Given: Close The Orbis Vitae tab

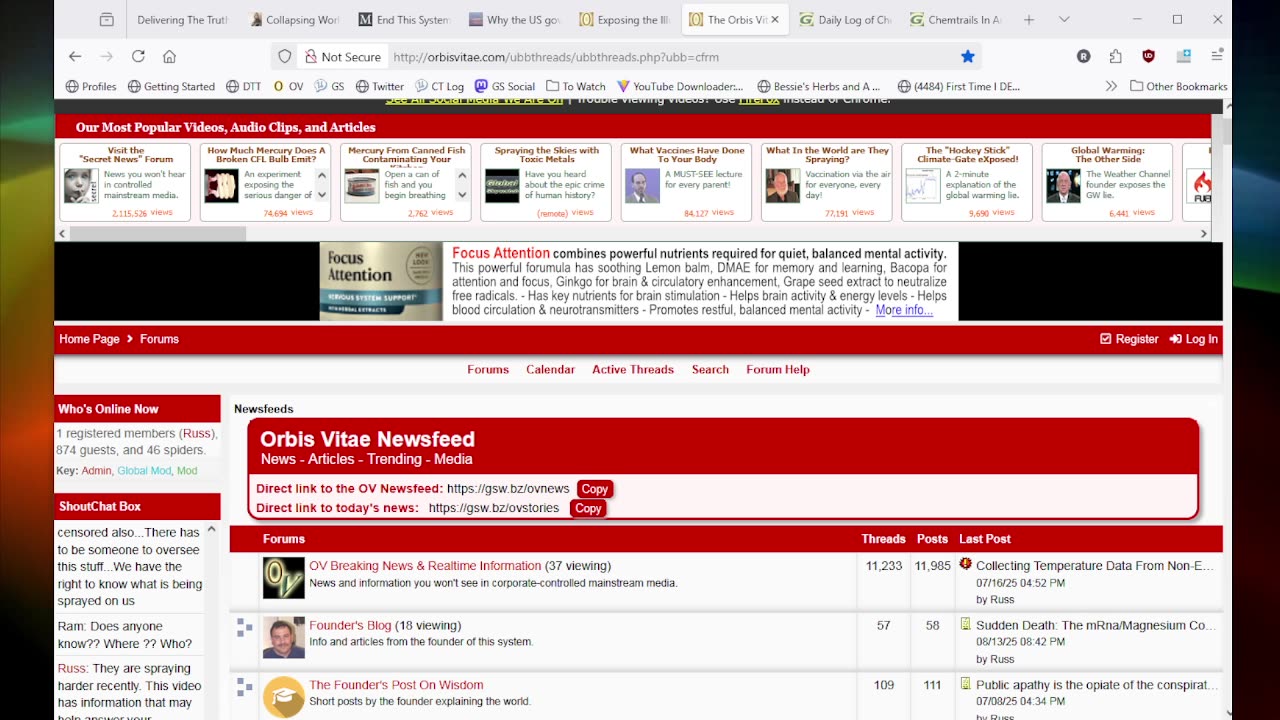Looking at the screenshot, I should 775,20.
